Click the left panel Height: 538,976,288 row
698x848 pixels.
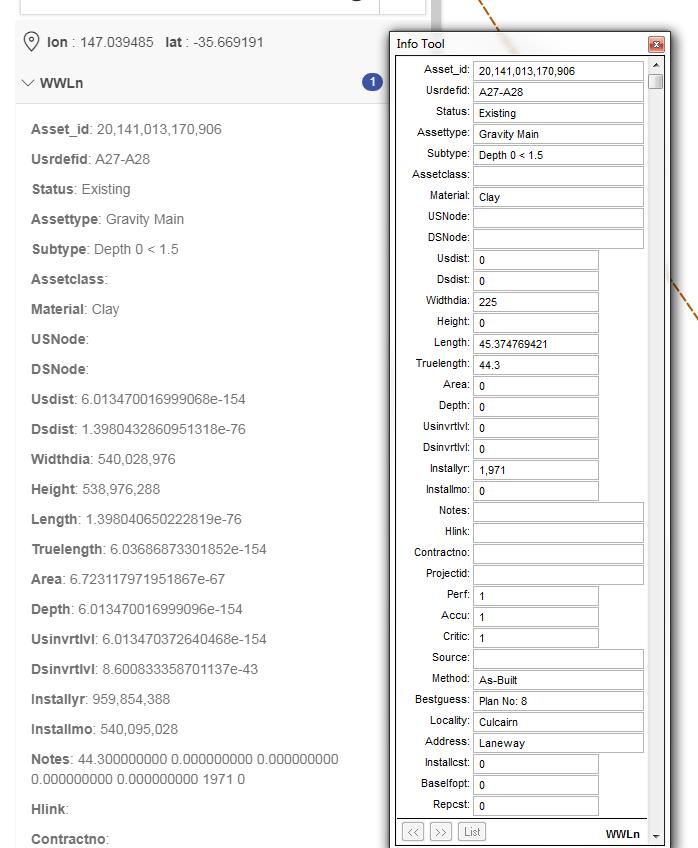tap(96, 489)
